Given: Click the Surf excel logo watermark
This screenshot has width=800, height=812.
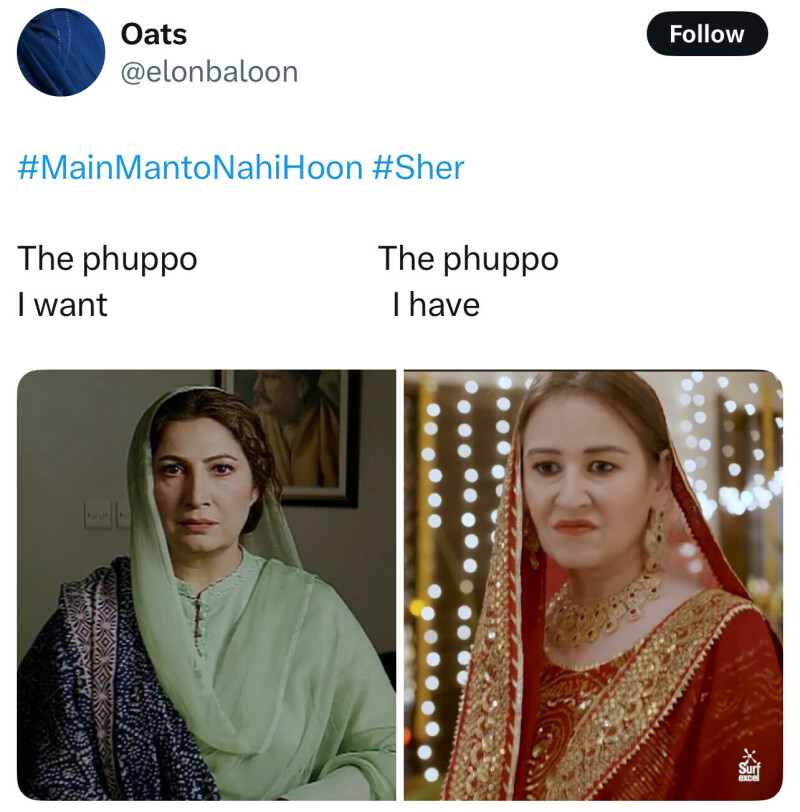Looking at the screenshot, I should pyautogui.click(x=750, y=766).
